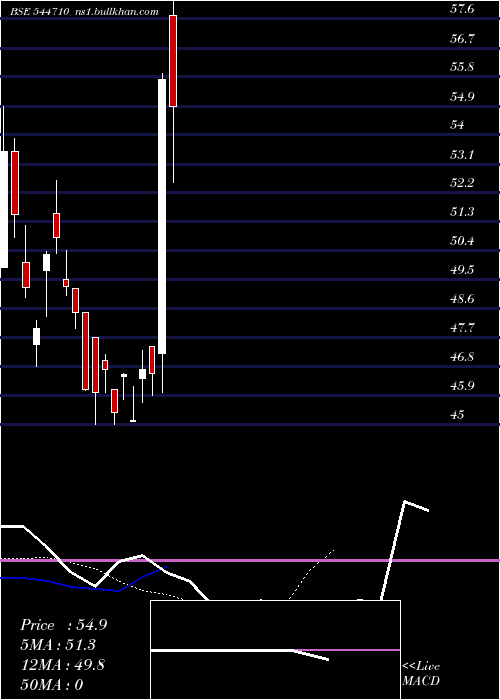Image resolution: width=500 pixels, height=700 pixels.
Task: Click the 49.5 price axis label
Action: click(x=462, y=270)
